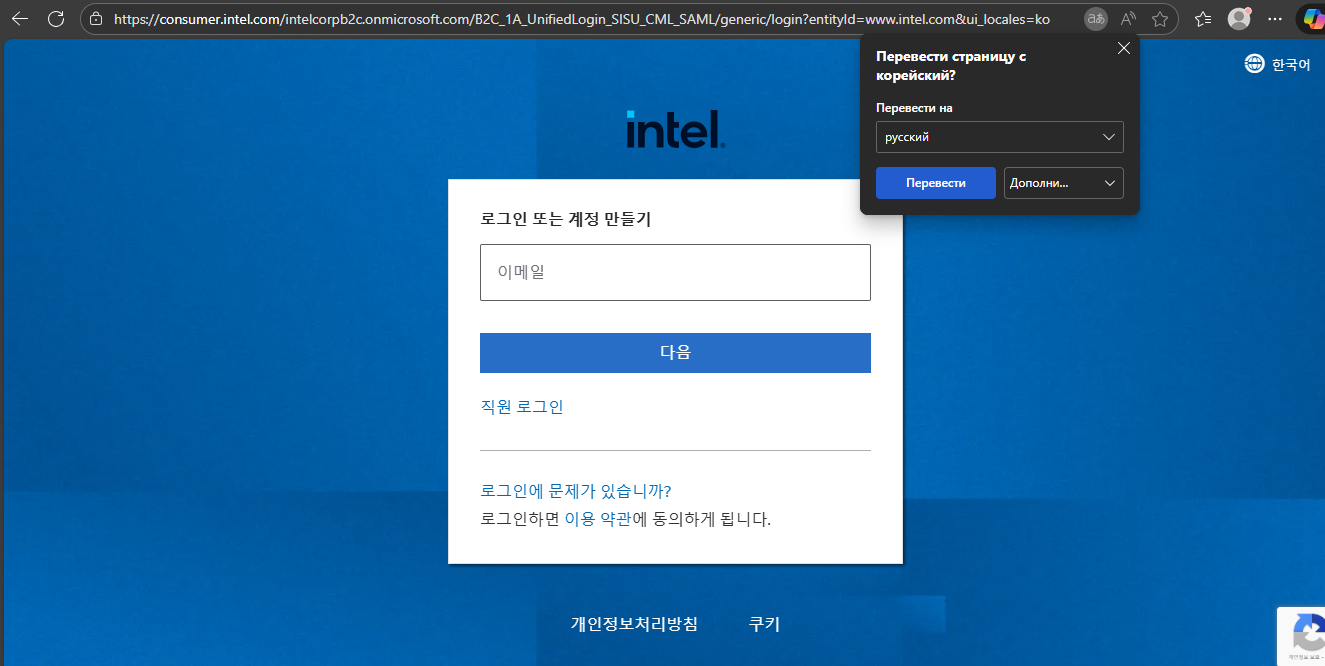Open the 직원 로그인 employee sign-in link
This screenshot has width=1325, height=666.
(x=522, y=407)
